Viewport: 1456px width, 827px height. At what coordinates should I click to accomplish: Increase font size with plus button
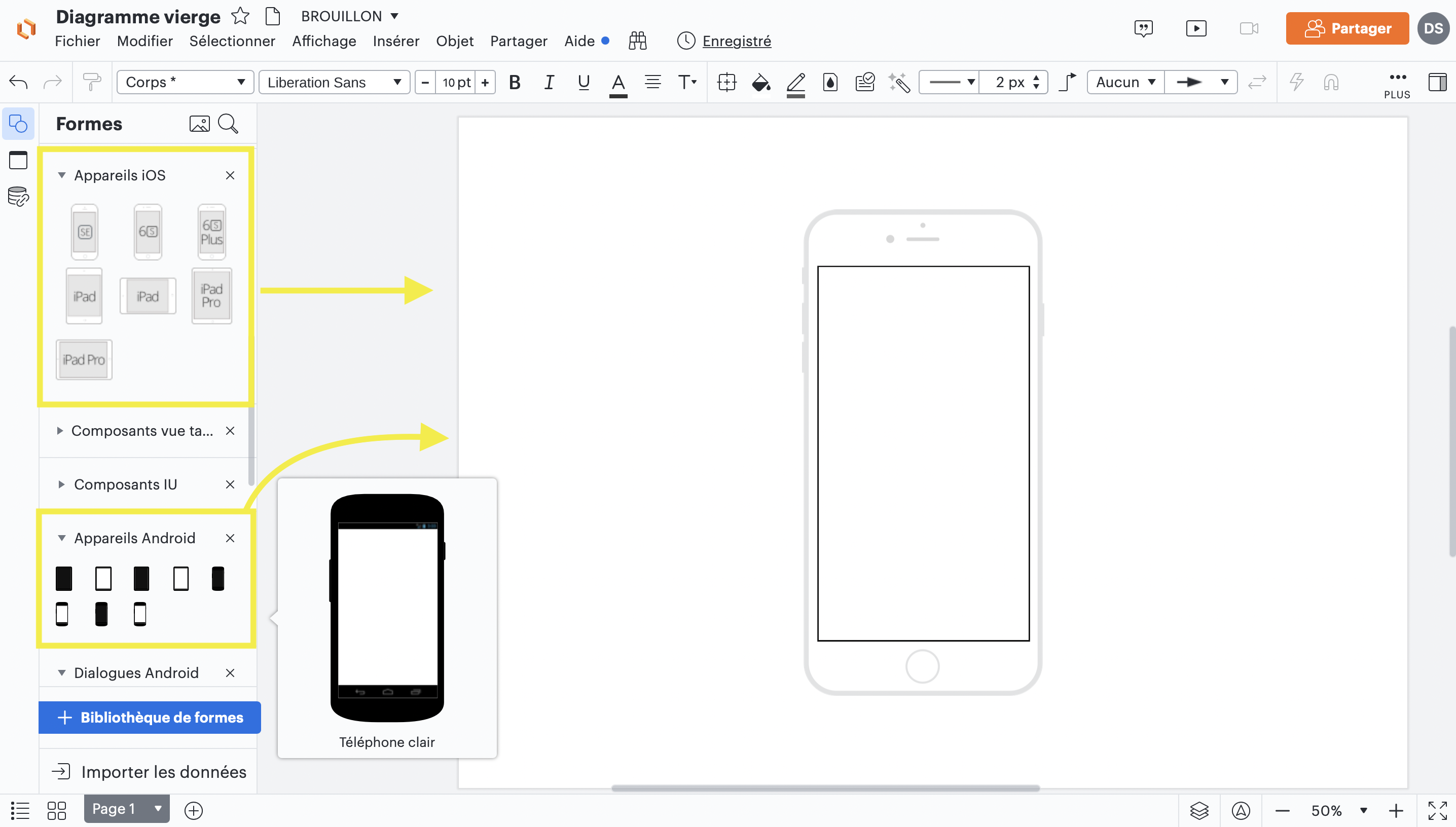pyautogui.click(x=485, y=83)
